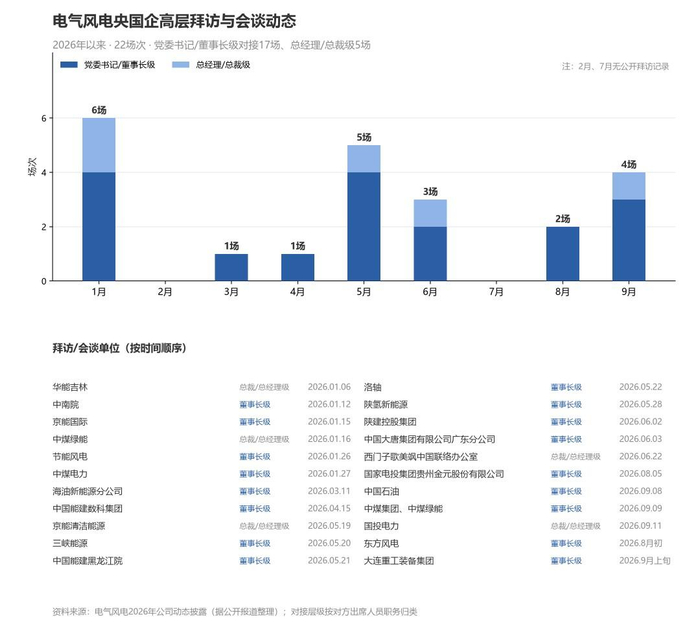This screenshot has height=622, width=700.
Task: Click the 7月 x-axis label
Action: (496, 292)
